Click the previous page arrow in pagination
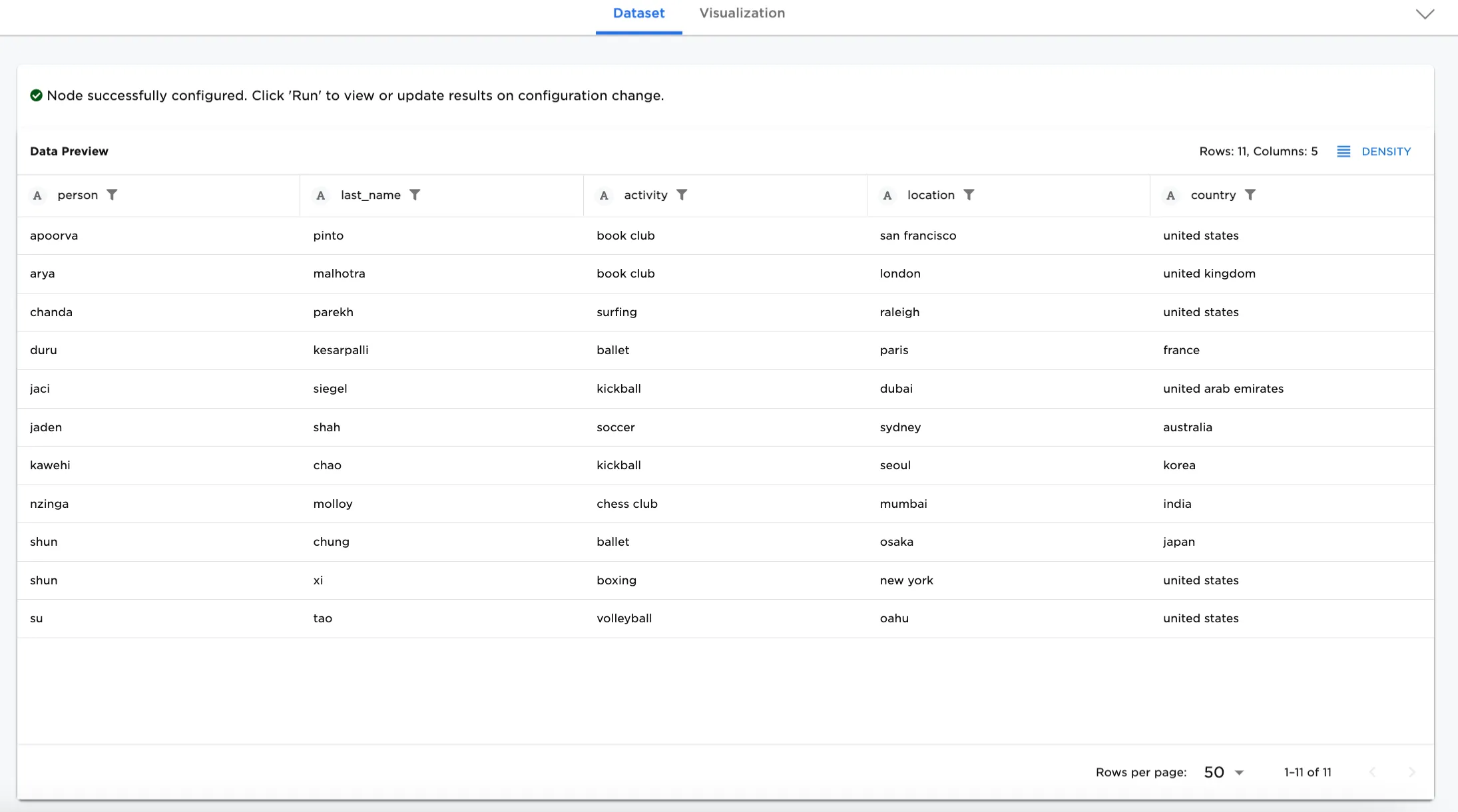This screenshot has height=812, width=1458. (x=1373, y=772)
